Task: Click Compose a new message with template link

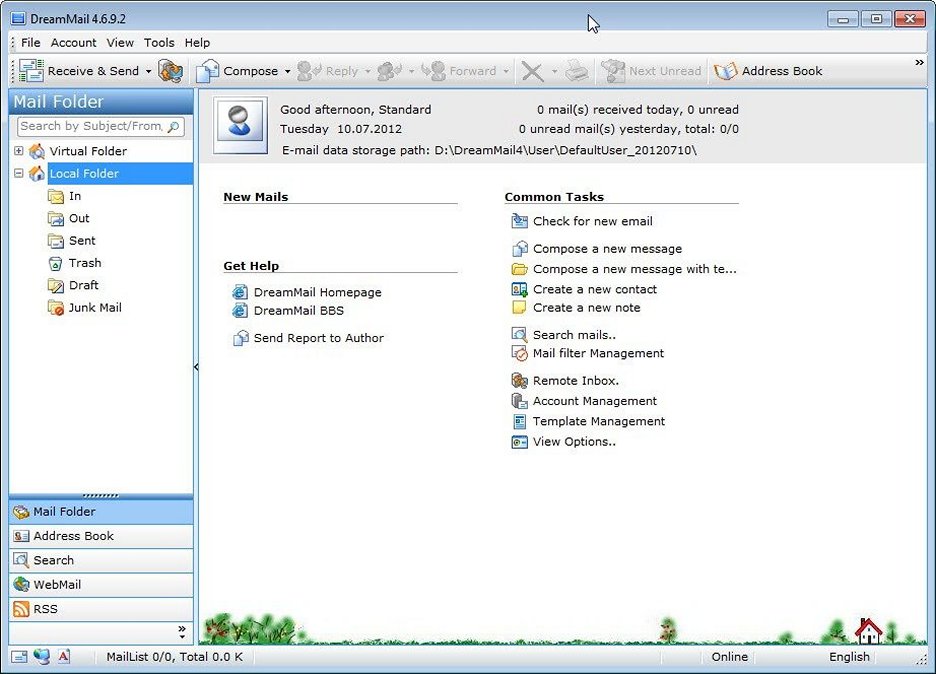Action: (x=635, y=269)
